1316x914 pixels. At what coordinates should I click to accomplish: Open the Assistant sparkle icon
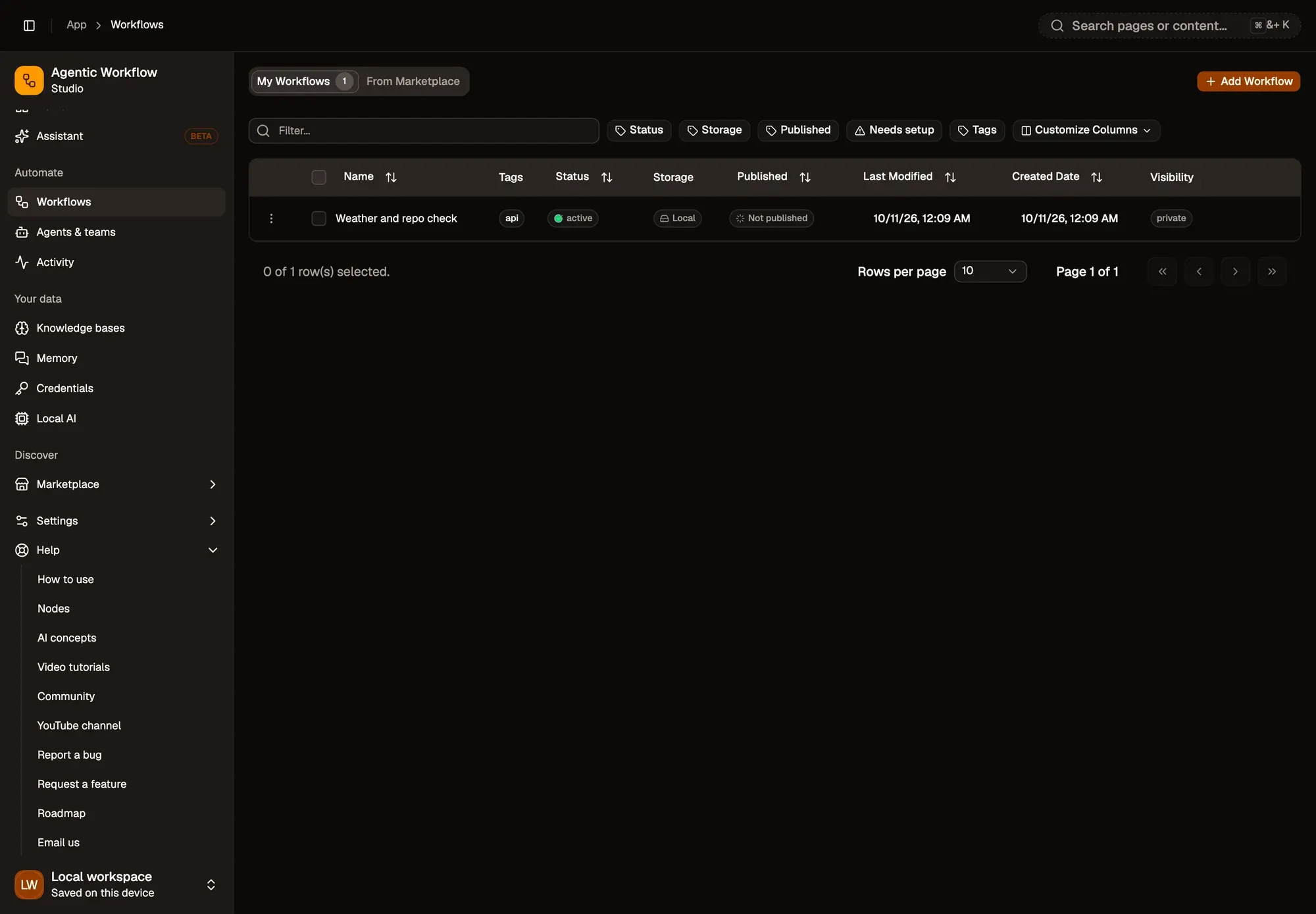click(x=22, y=136)
